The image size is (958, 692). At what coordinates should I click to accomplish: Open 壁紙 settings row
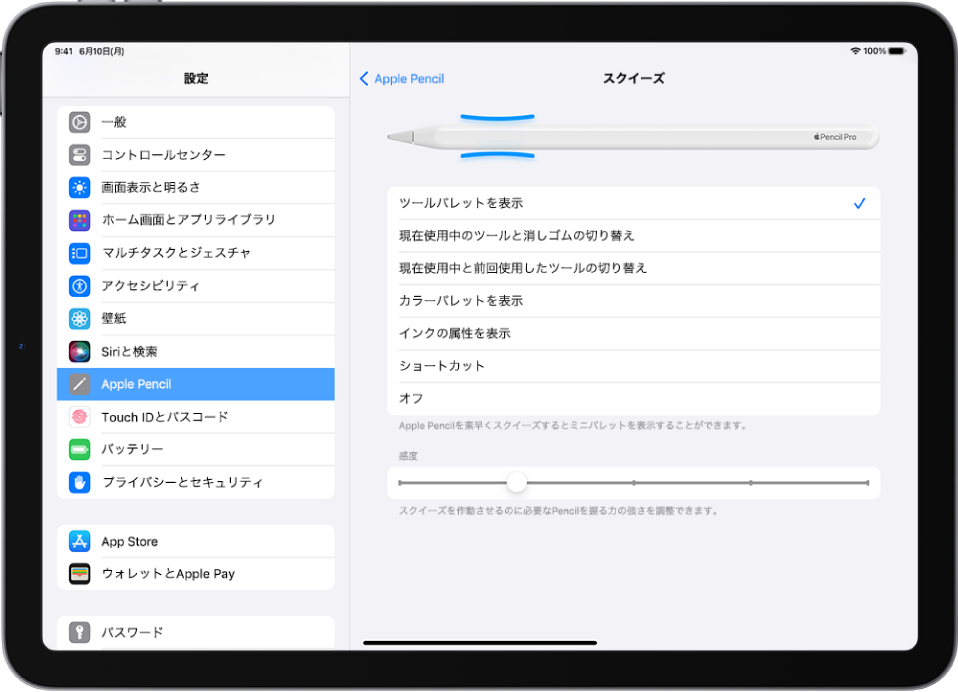(196, 318)
